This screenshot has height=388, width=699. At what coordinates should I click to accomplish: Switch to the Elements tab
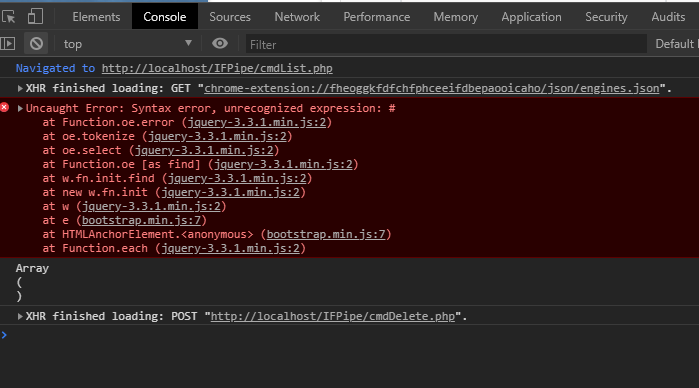(x=96, y=17)
